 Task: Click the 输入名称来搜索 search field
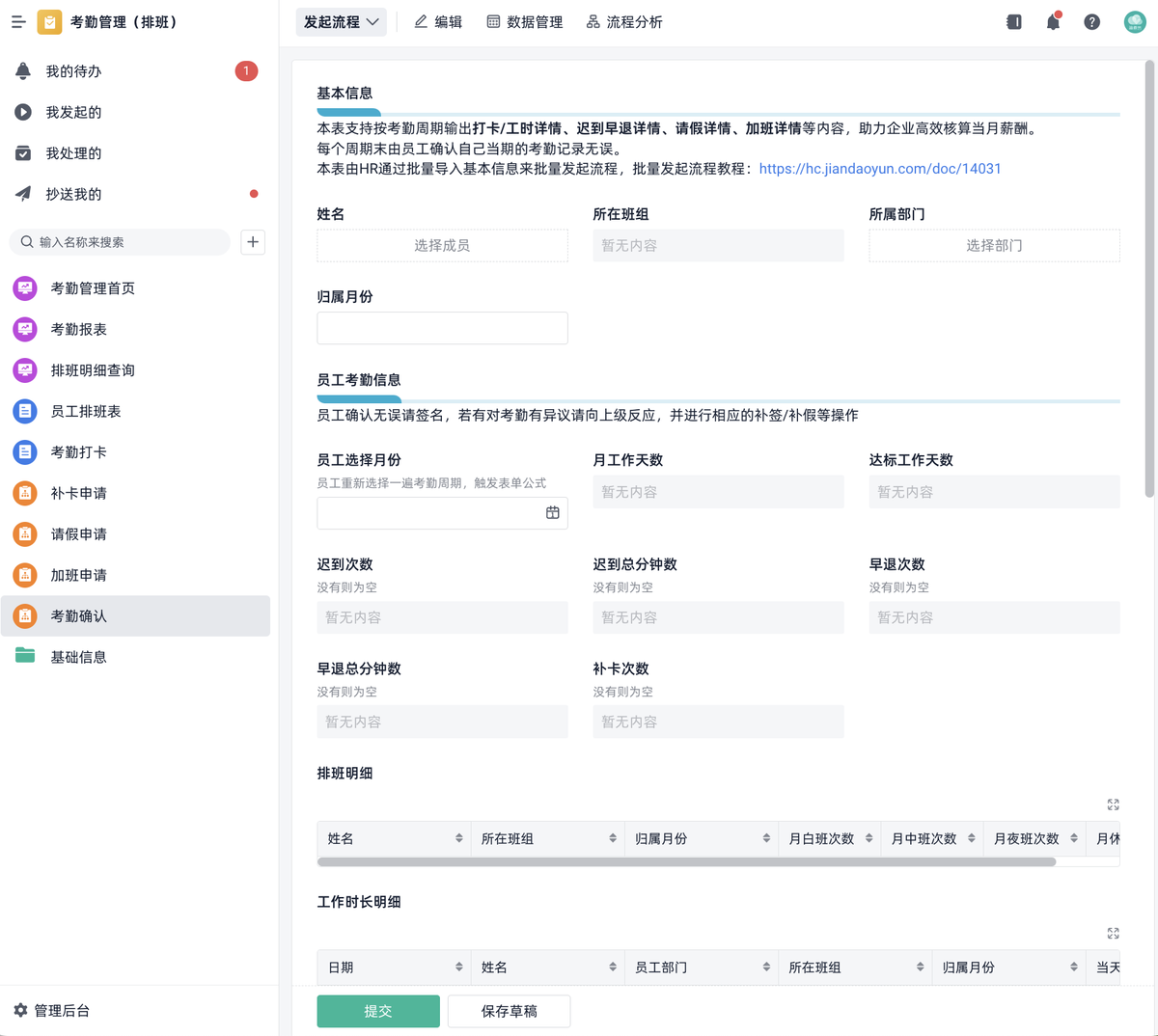(120, 242)
